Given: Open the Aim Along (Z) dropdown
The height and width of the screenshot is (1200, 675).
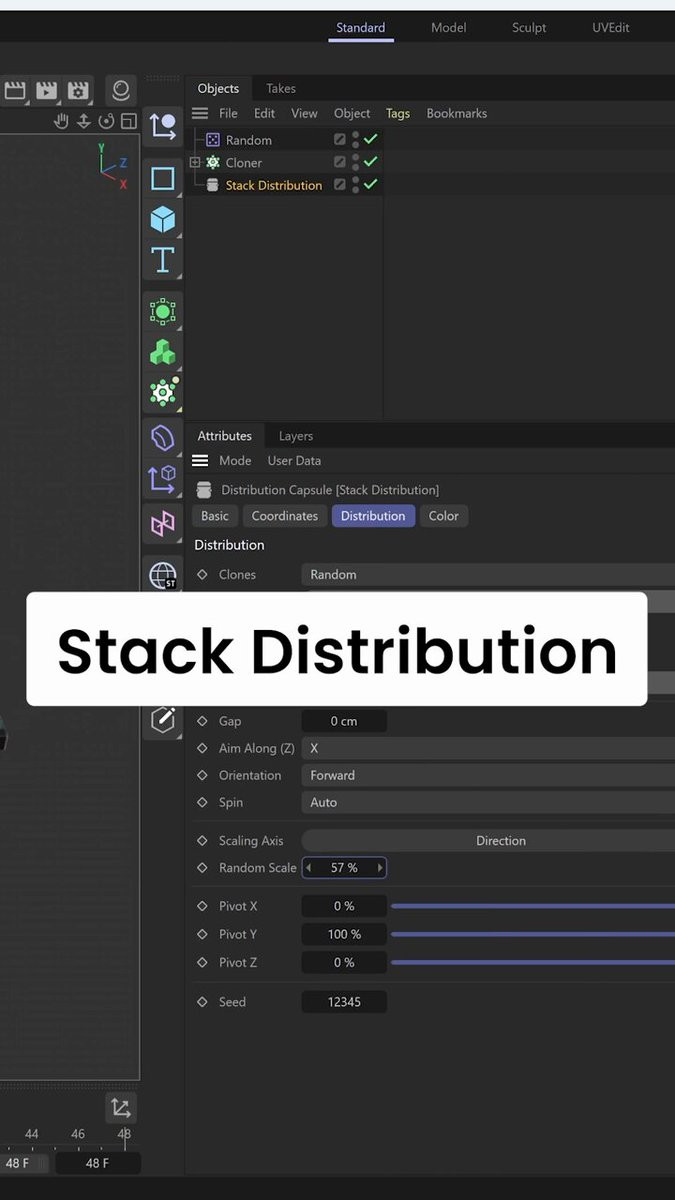Looking at the screenshot, I should click(488, 748).
